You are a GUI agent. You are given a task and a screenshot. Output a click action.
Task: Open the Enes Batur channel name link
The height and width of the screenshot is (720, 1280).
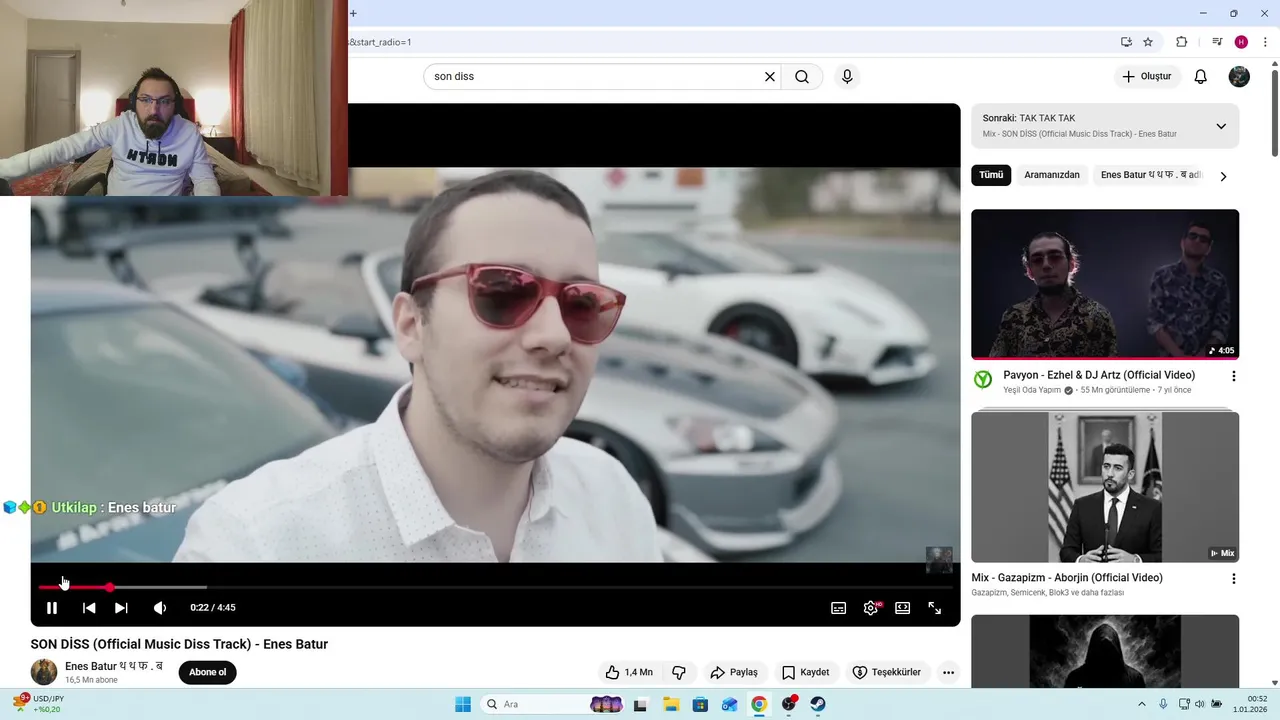(x=114, y=666)
